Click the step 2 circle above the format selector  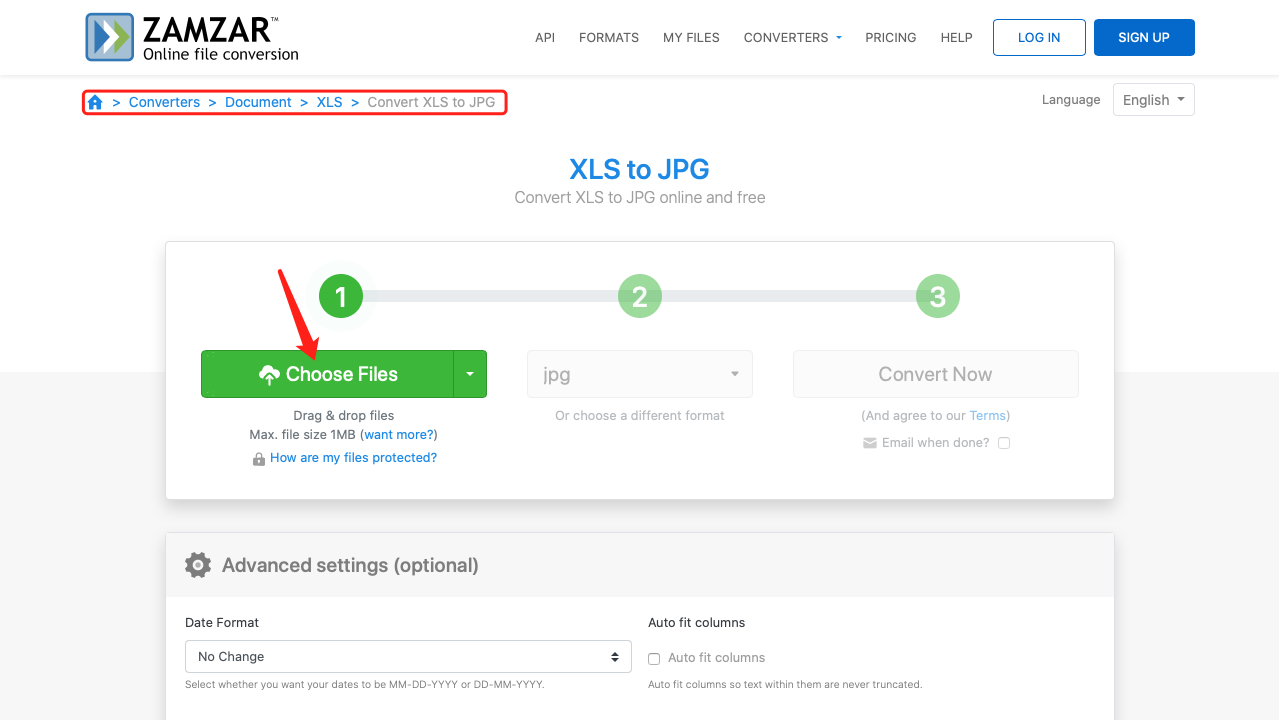(x=639, y=296)
